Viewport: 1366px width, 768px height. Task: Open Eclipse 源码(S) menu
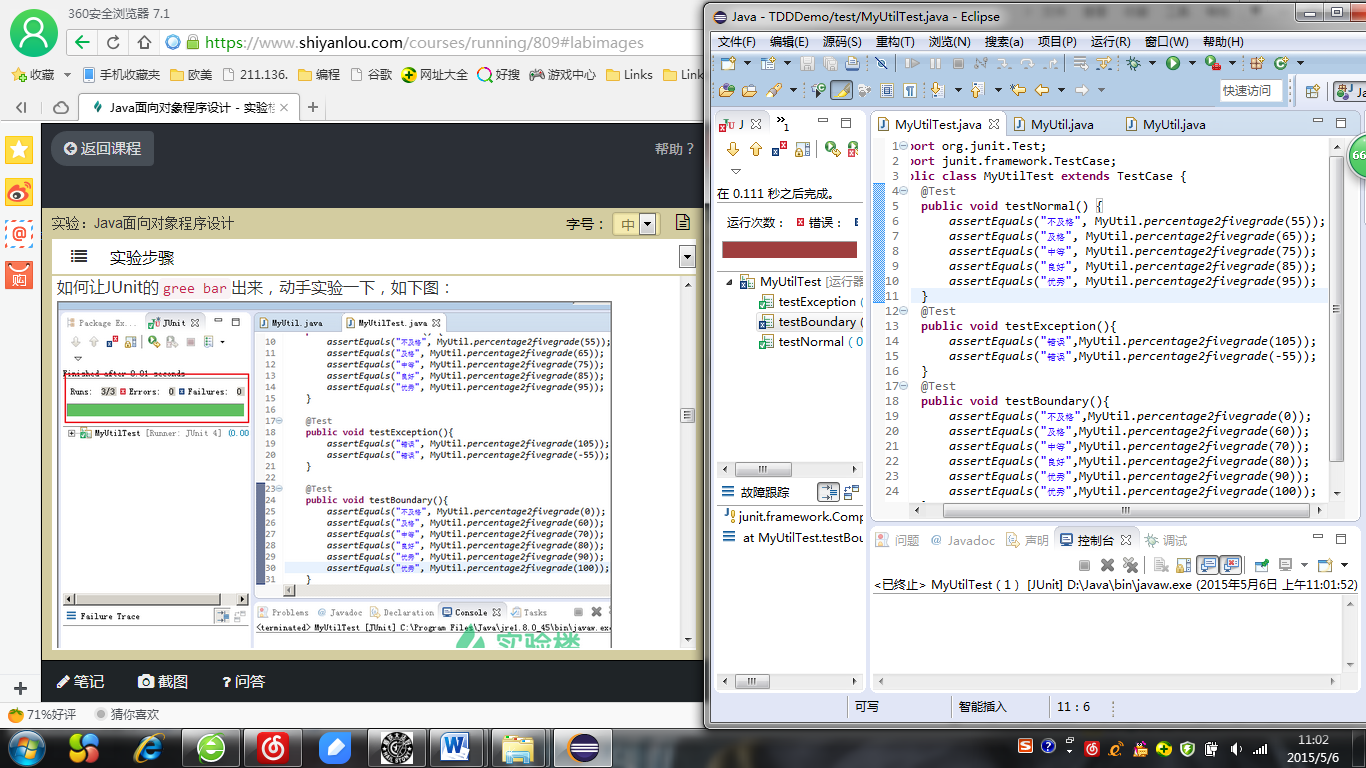842,42
